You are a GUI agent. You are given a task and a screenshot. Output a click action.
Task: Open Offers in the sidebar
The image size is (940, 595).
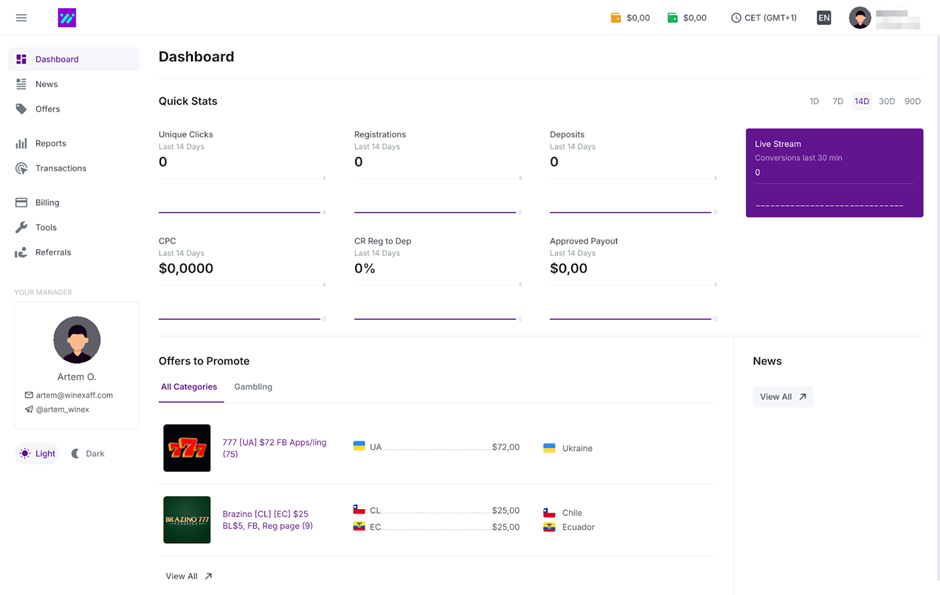pos(47,109)
